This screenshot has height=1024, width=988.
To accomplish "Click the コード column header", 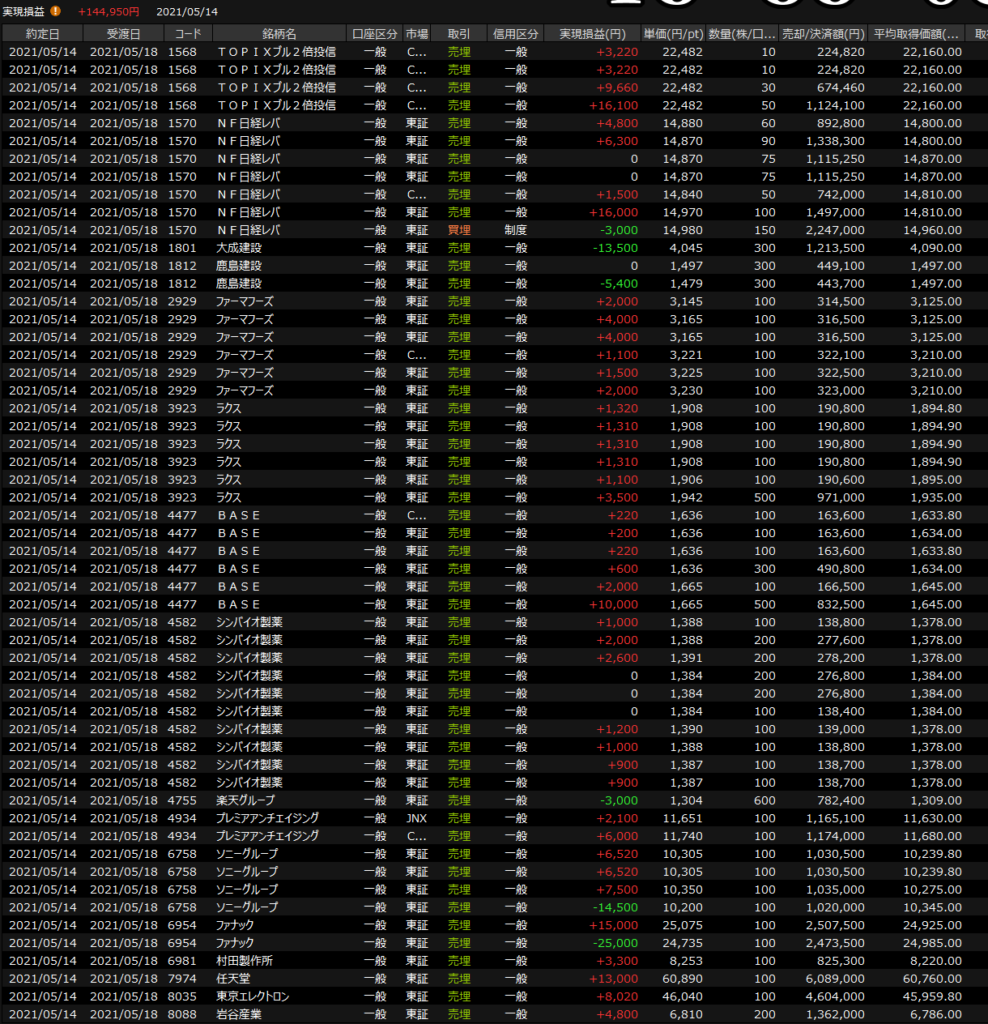I will coord(187,34).
